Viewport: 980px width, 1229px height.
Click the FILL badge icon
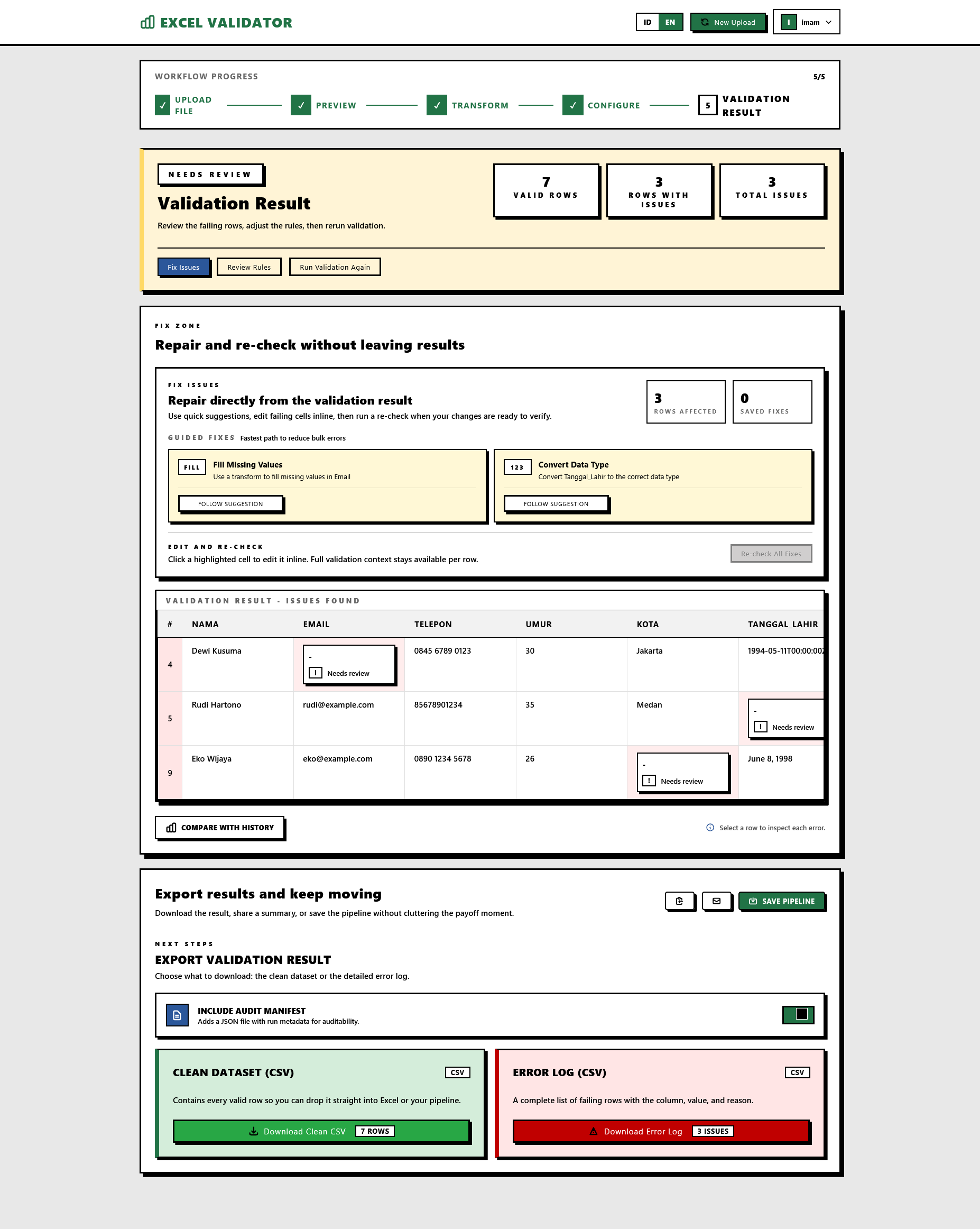(192, 467)
